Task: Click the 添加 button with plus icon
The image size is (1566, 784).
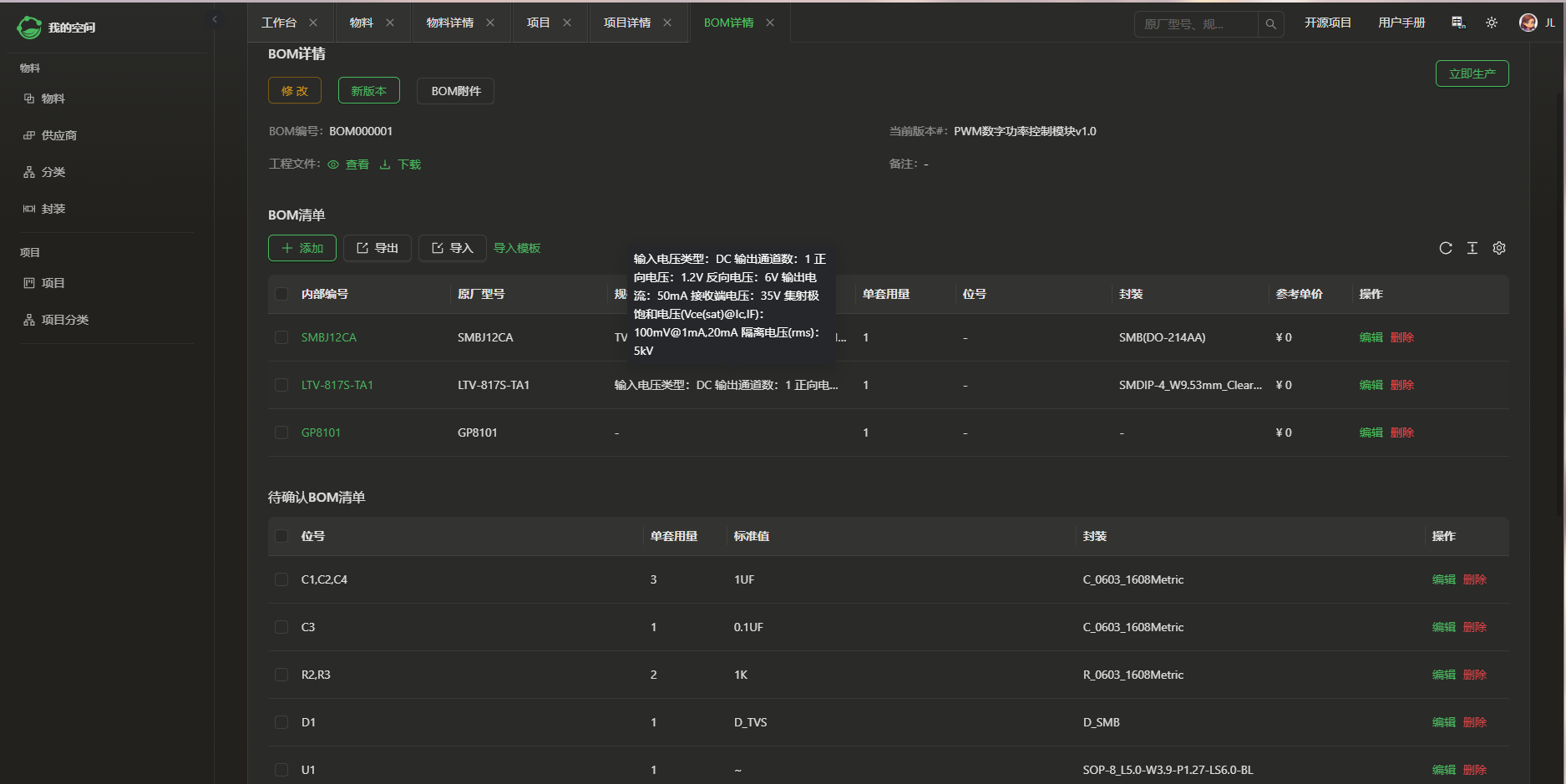Action: [x=302, y=248]
